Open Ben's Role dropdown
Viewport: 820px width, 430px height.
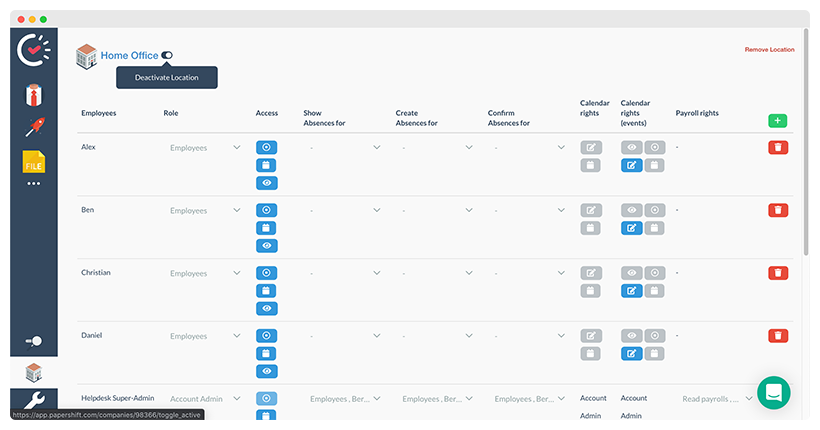[x=204, y=211]
